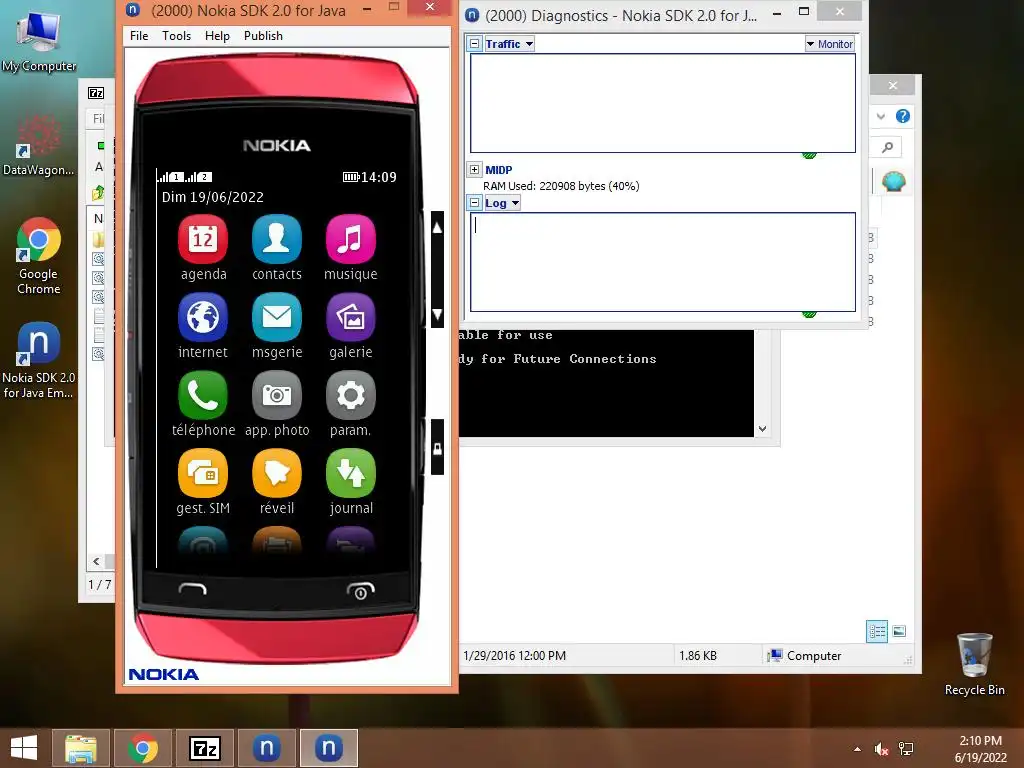
Task: Click the help question mark icon in back window
Action: click(x=903, y=116)
